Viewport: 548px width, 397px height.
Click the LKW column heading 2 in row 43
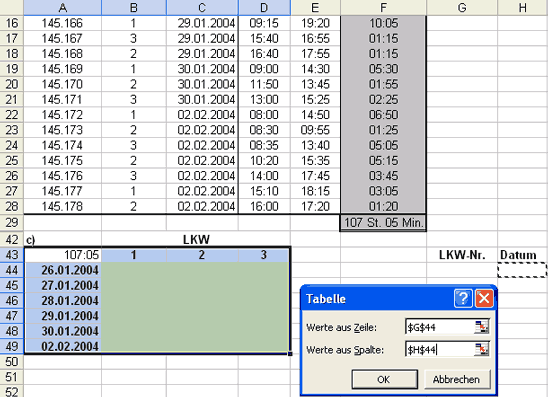pos(202,255)
